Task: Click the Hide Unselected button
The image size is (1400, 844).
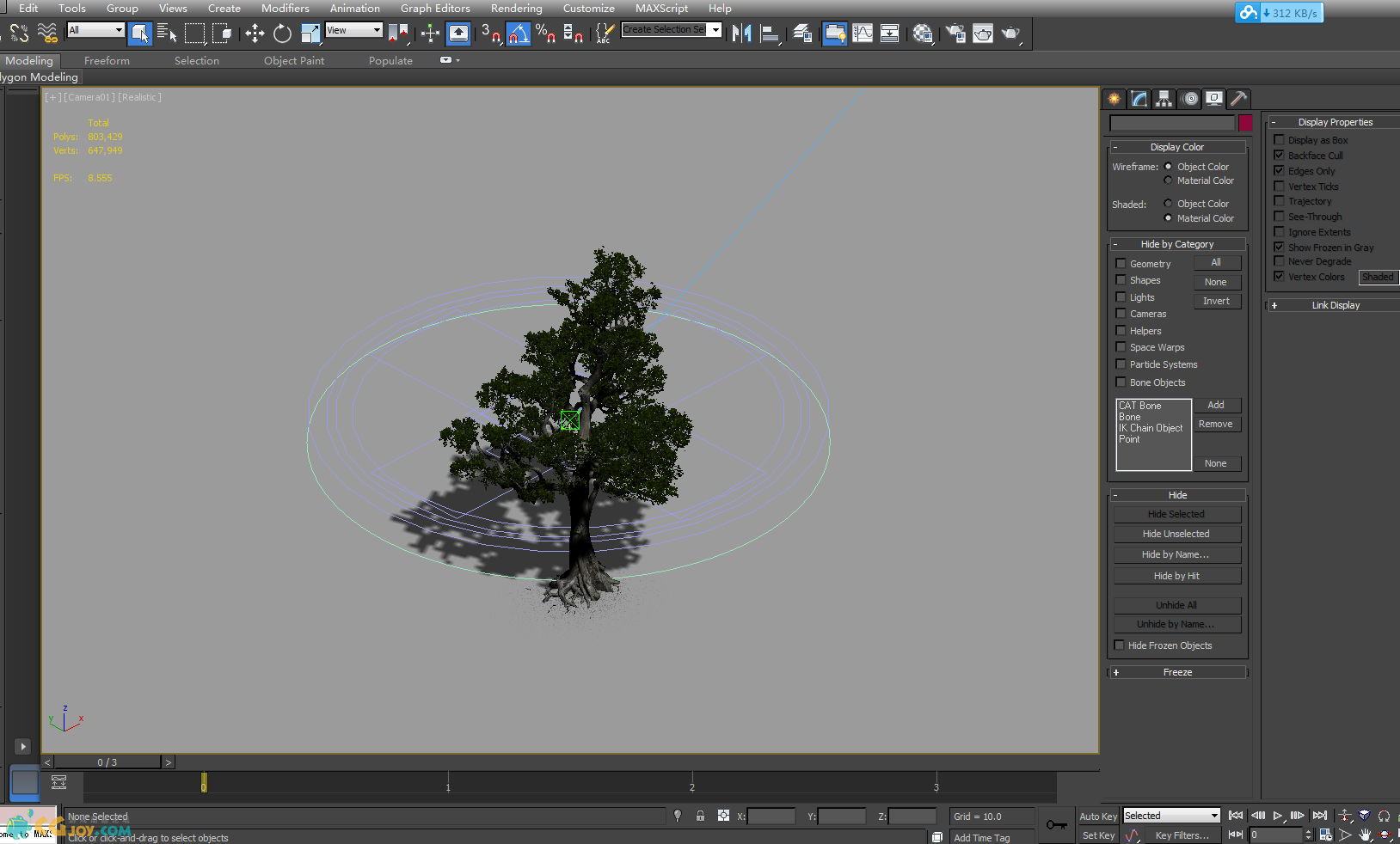Action: 1177,534
